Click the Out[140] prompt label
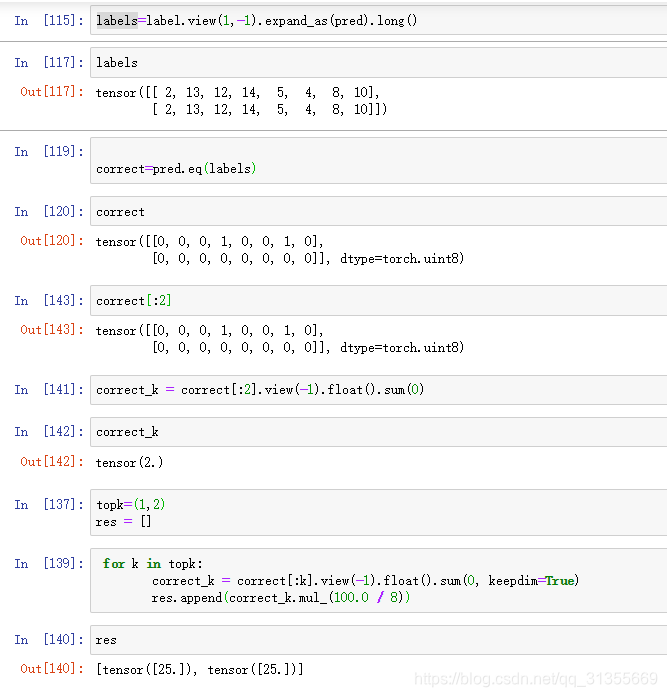 52,669
